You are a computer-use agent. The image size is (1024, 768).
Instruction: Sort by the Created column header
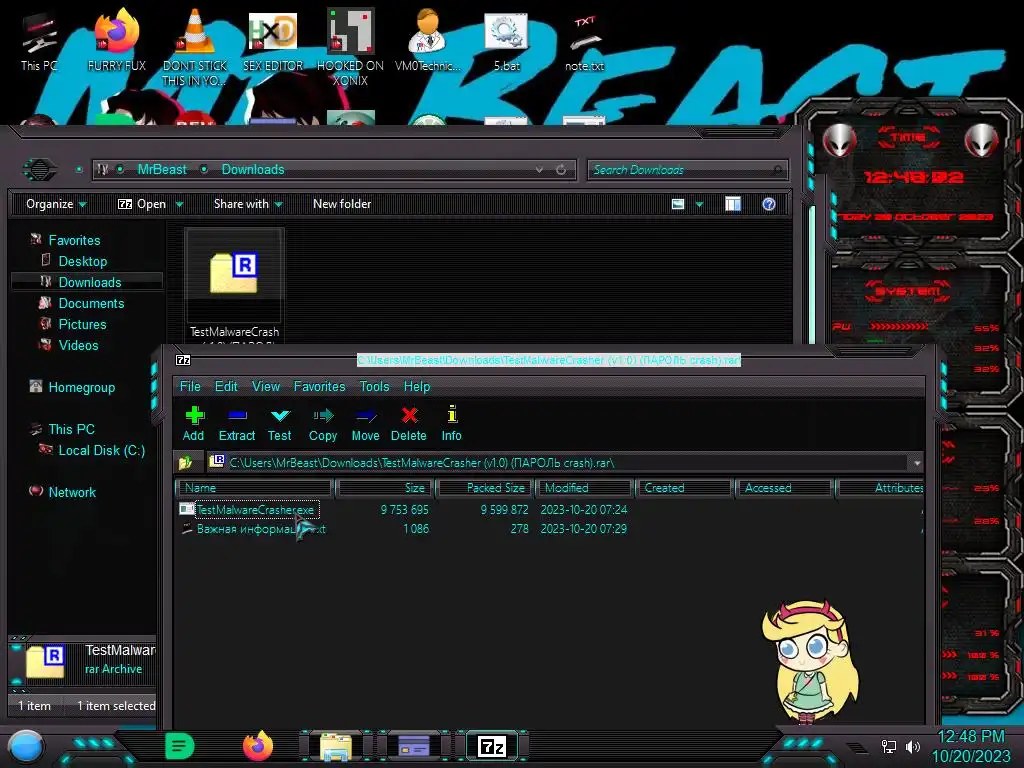pos(684,488)
